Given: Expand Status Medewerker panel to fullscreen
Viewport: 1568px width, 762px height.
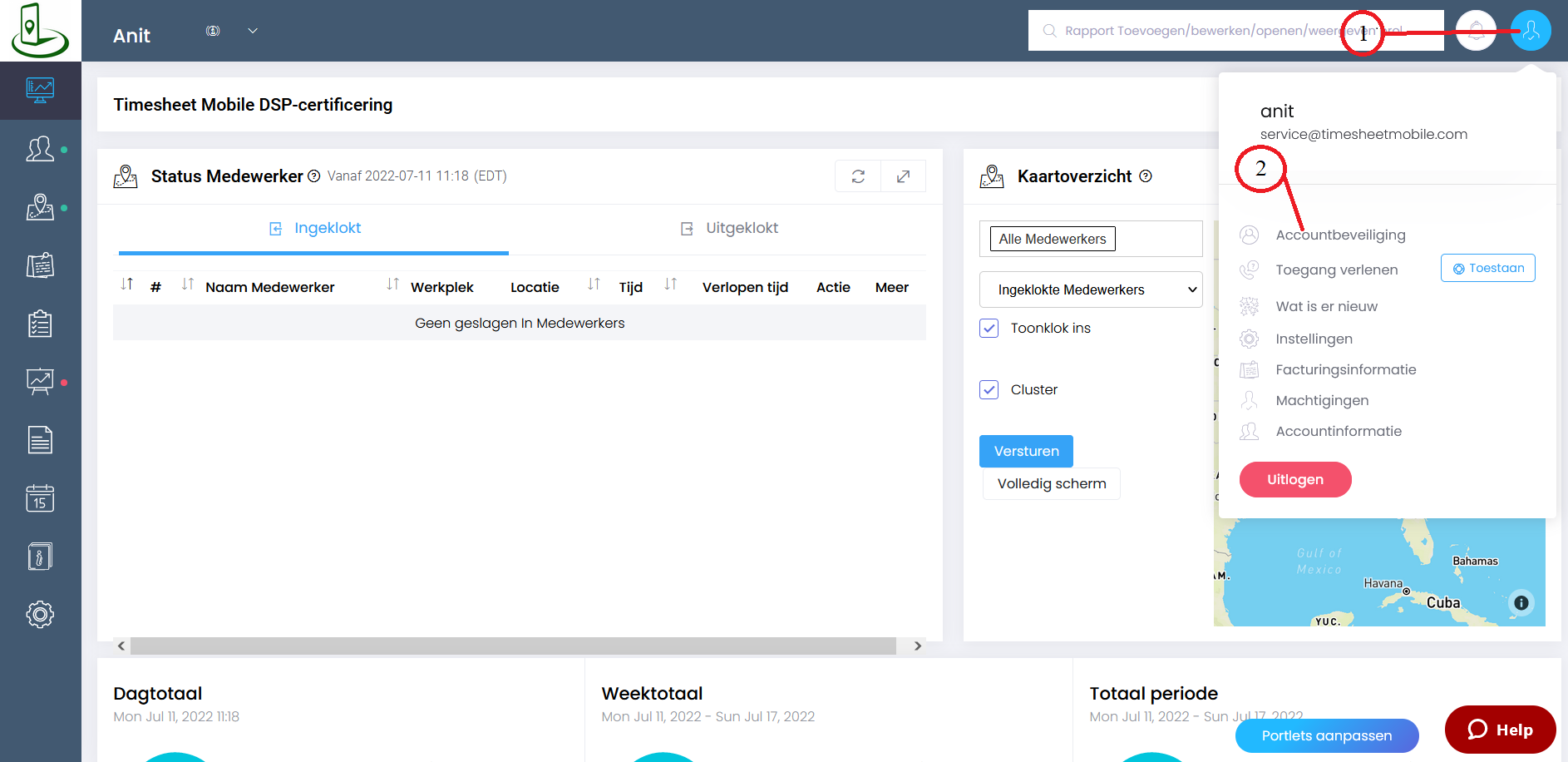Looking at the screenshot, I should (x=903, y=176).
